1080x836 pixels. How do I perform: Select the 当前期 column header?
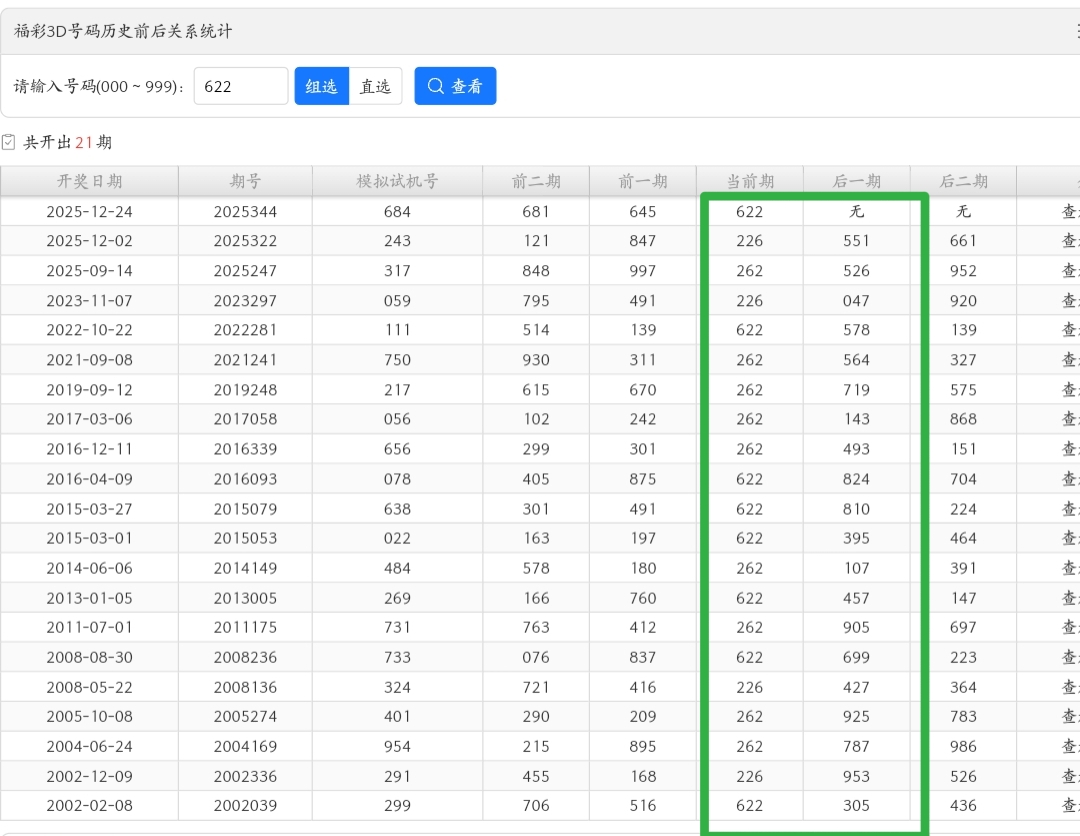point(749,181)
